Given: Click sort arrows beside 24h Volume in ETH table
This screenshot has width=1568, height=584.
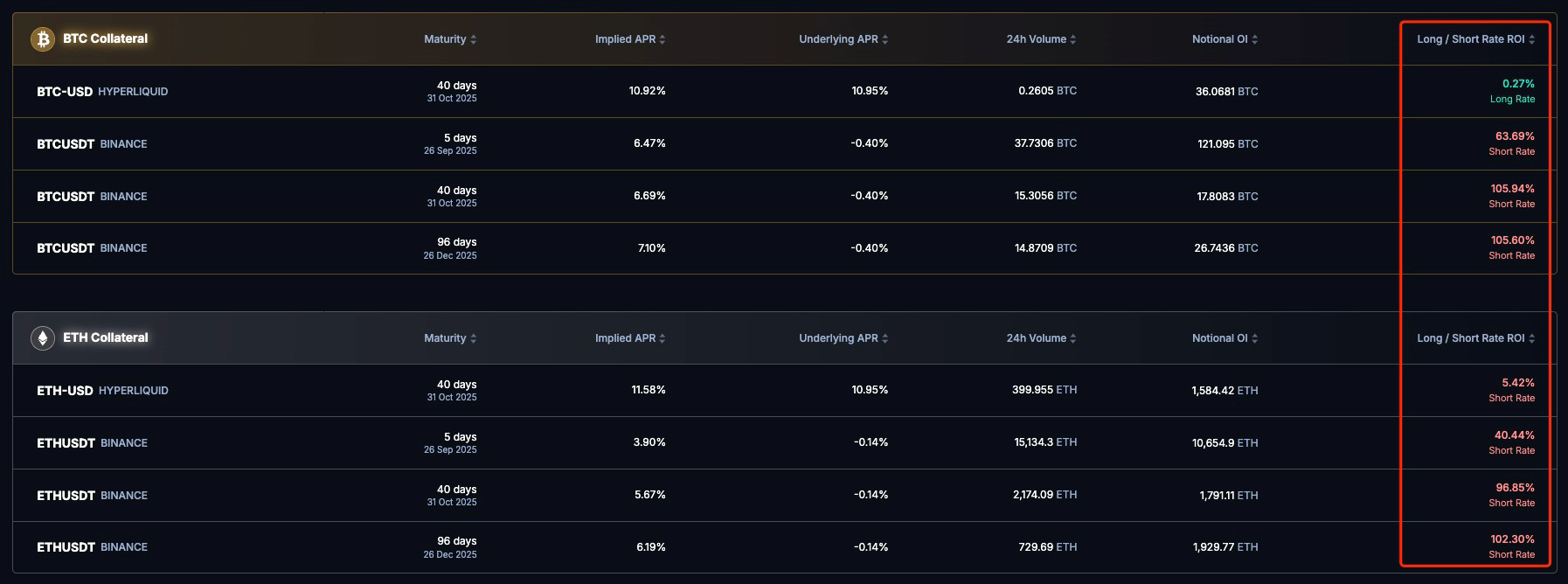Looking at the screenshot, I should pyautogui.click(x=1073, y=338).
